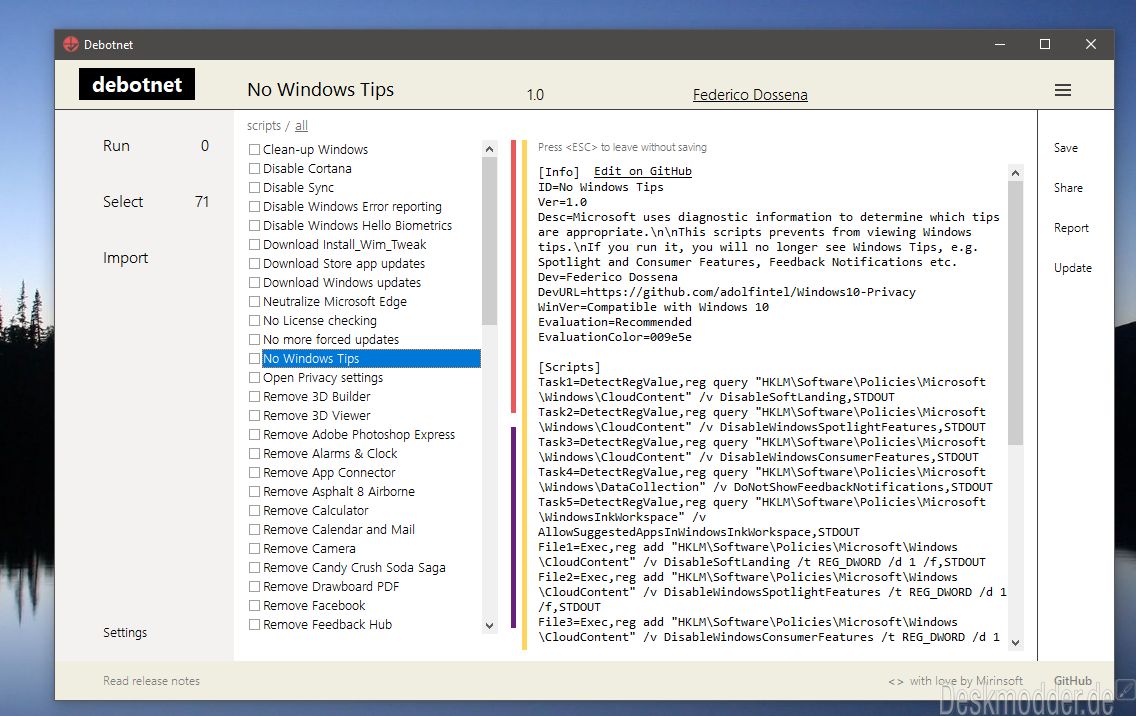Viewport: 1136px width, 716px height.
Task: Click Select in the left sidebar
Action: click(x=122, y=201)
